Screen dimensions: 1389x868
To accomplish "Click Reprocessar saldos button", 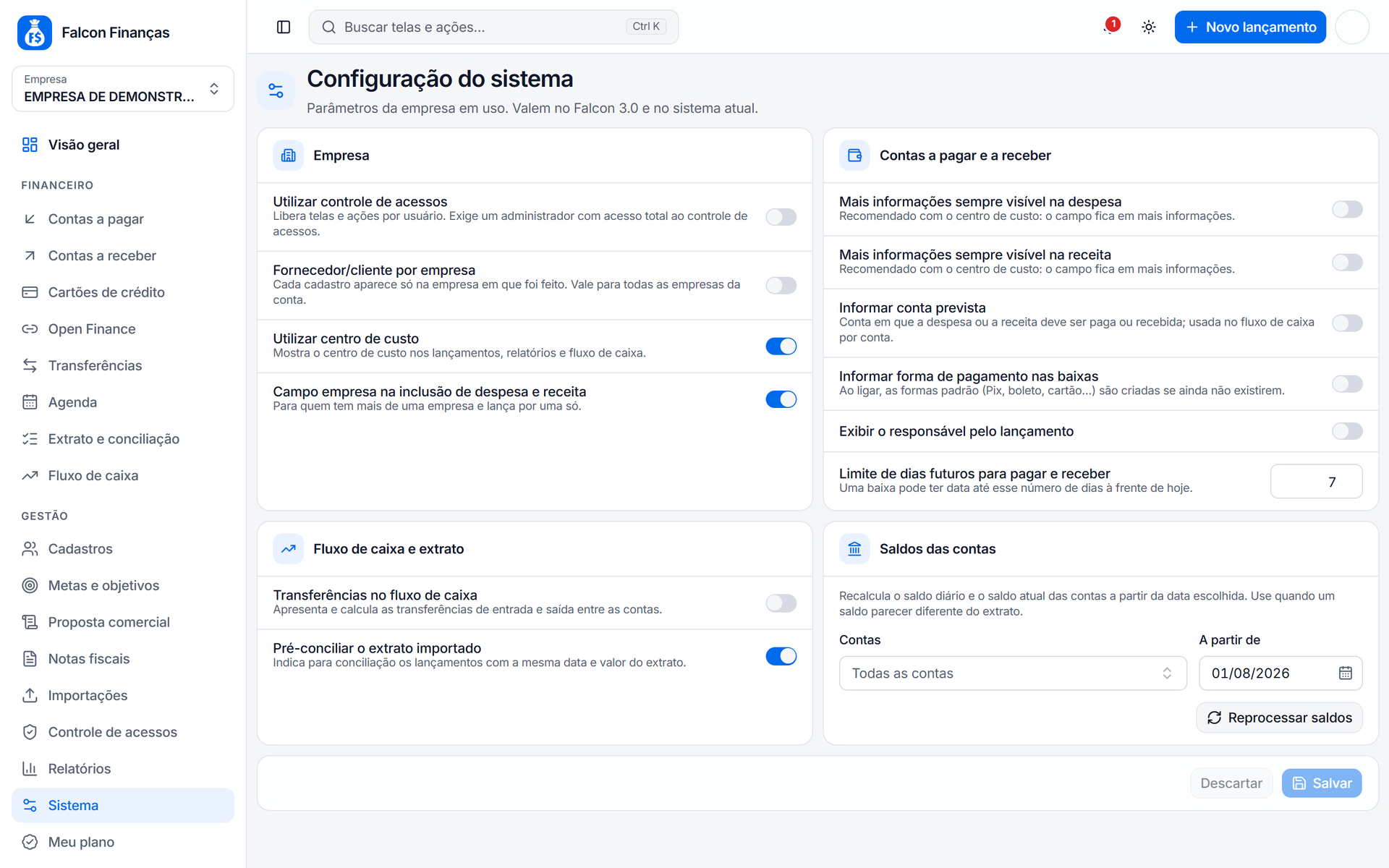I will (1279, 718).
